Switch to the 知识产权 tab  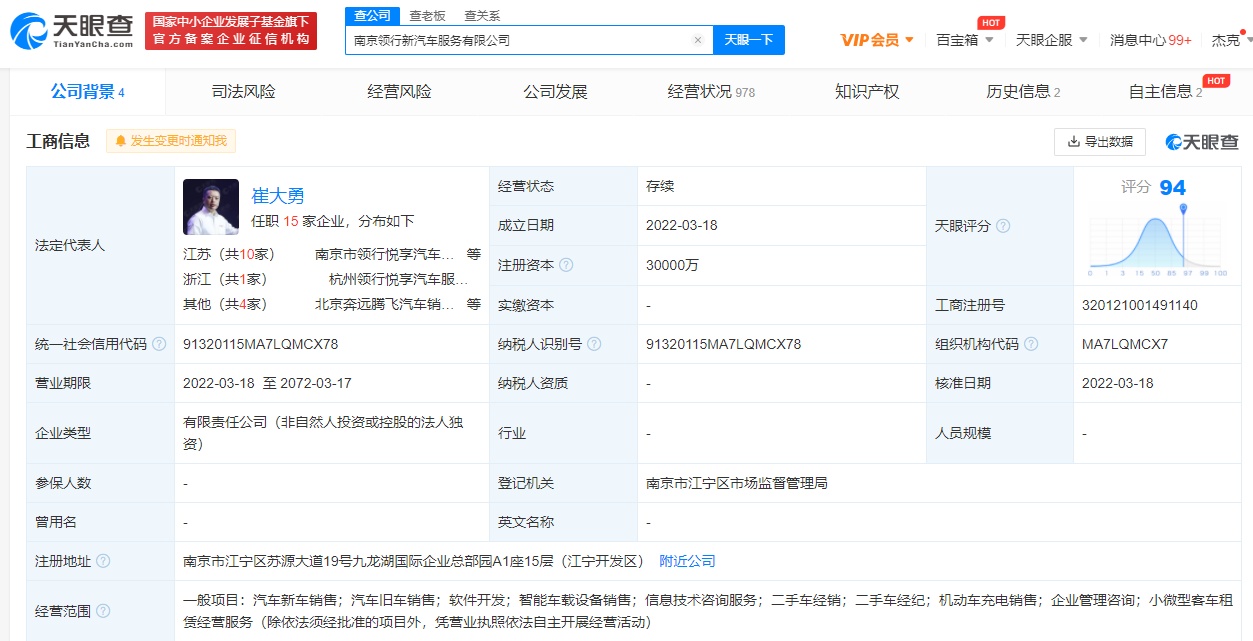pyautogui.click(x=867, y=92)
